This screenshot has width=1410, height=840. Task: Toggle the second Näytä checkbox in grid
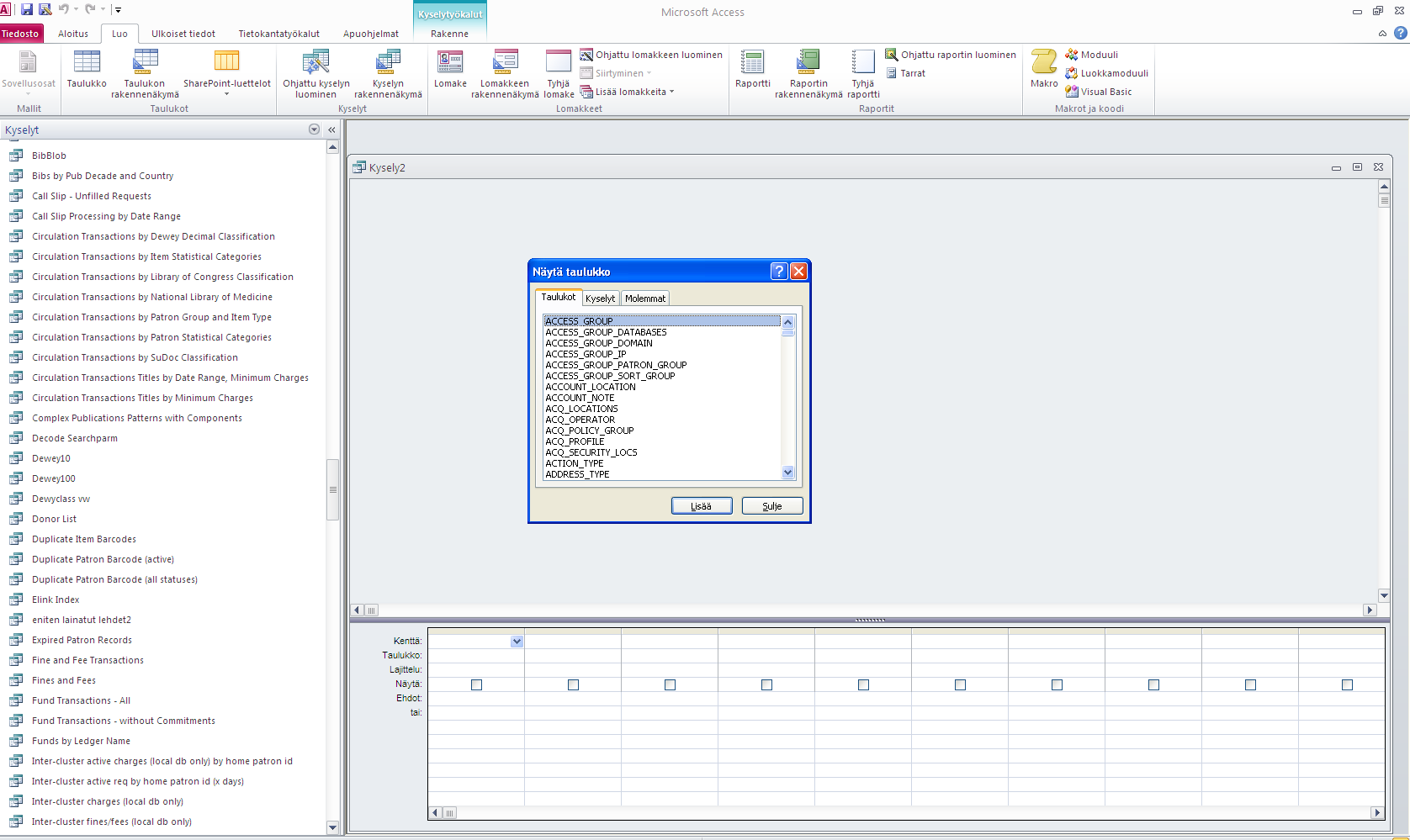(574, 684)
